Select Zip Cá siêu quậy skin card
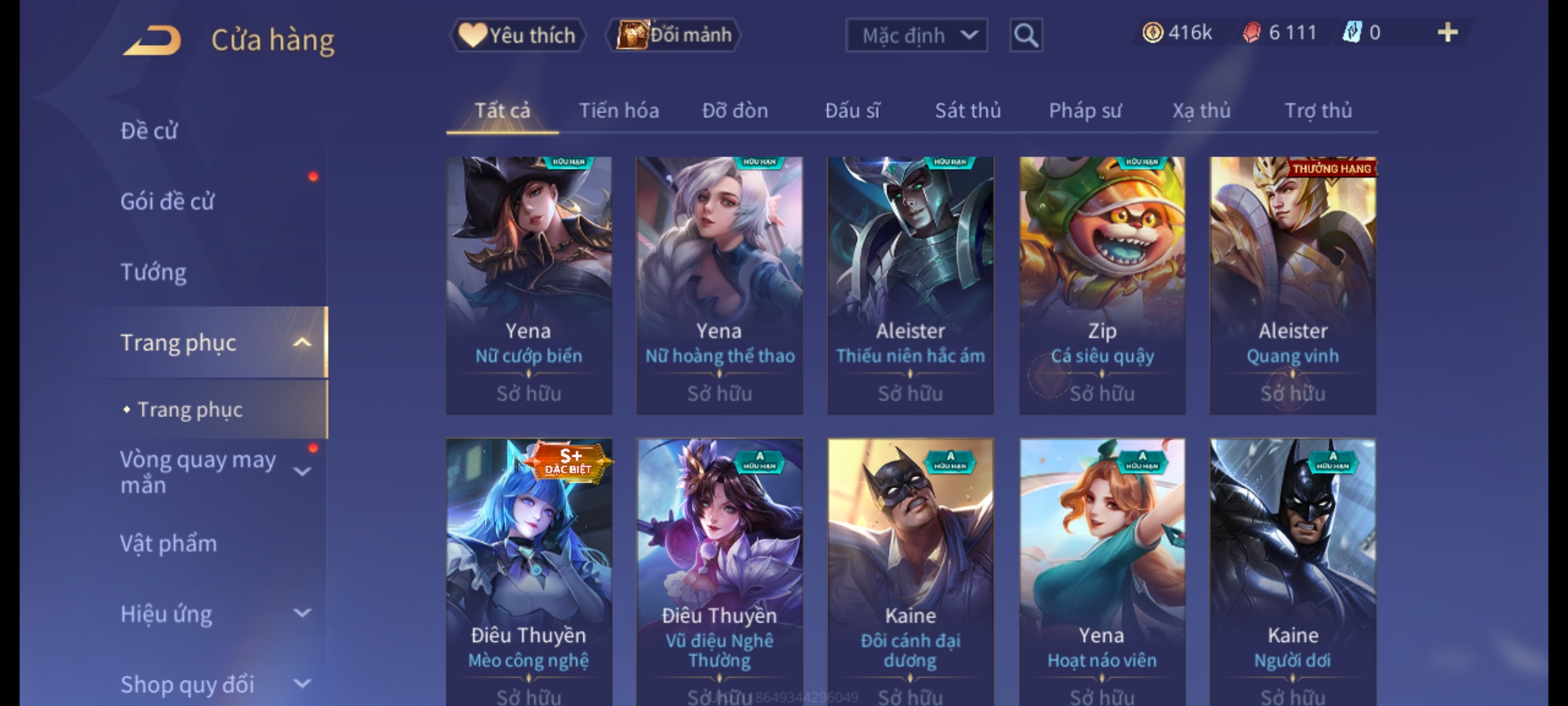The width and height of the screenshot is (1568, 706). pyautogui.click(x=1102, y=285)
